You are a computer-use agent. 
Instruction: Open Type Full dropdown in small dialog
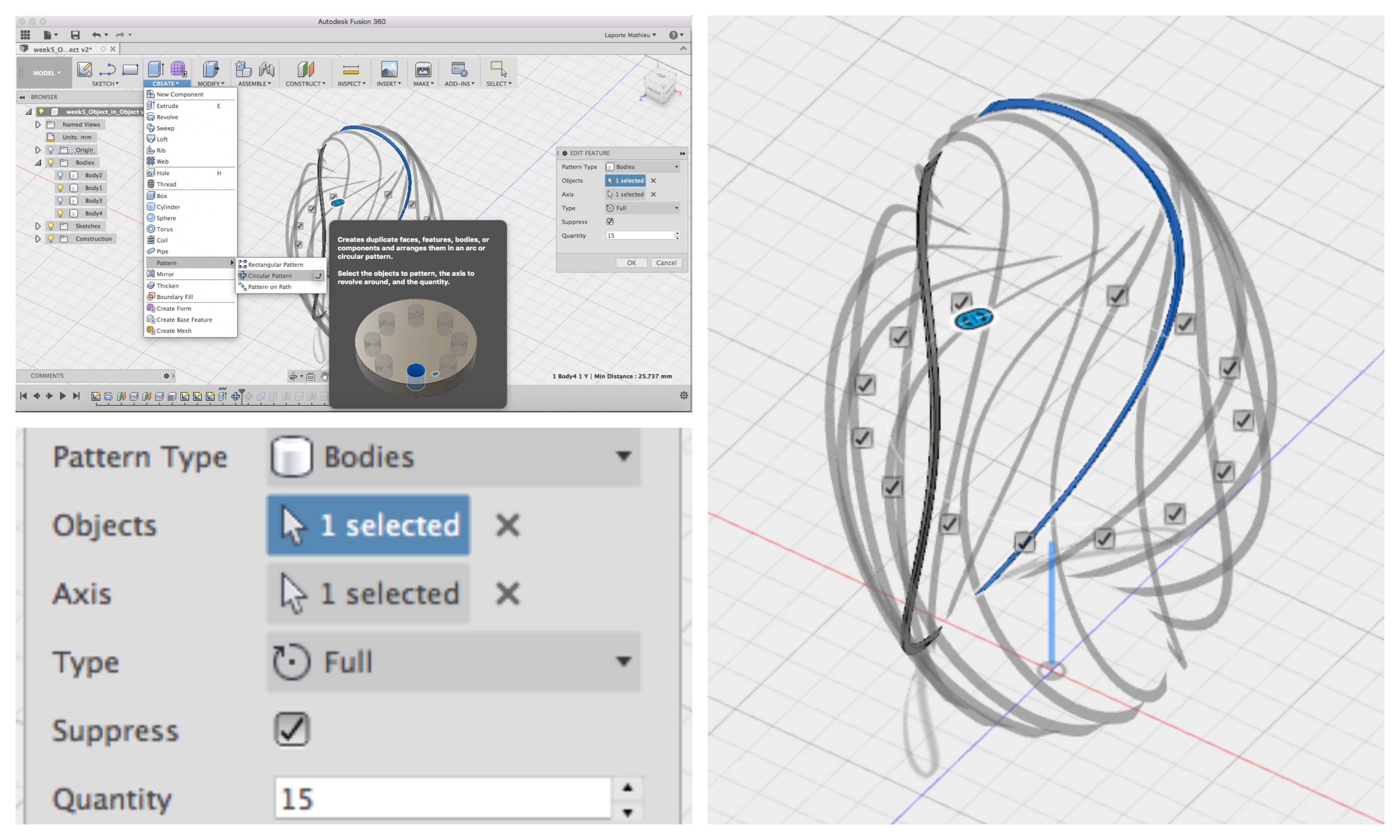(x=643, y=208)
